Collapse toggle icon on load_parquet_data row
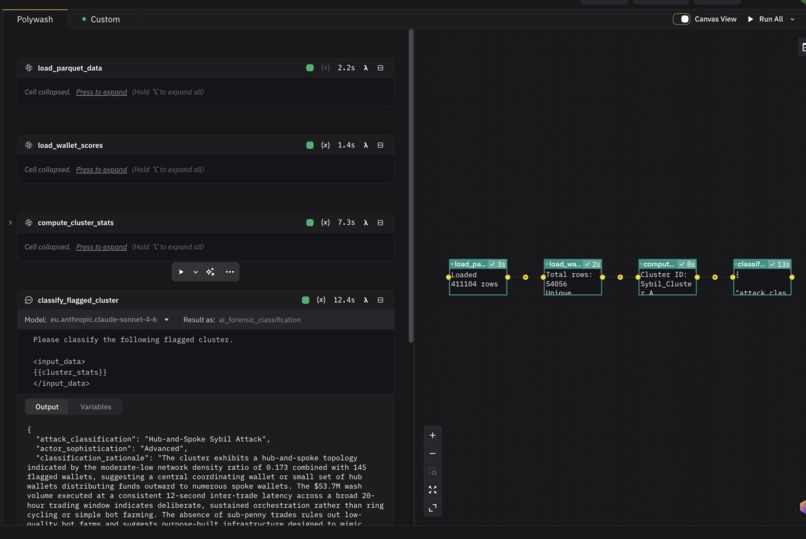Viewport: 806px width, 539px height. click(x=380, y=68)
